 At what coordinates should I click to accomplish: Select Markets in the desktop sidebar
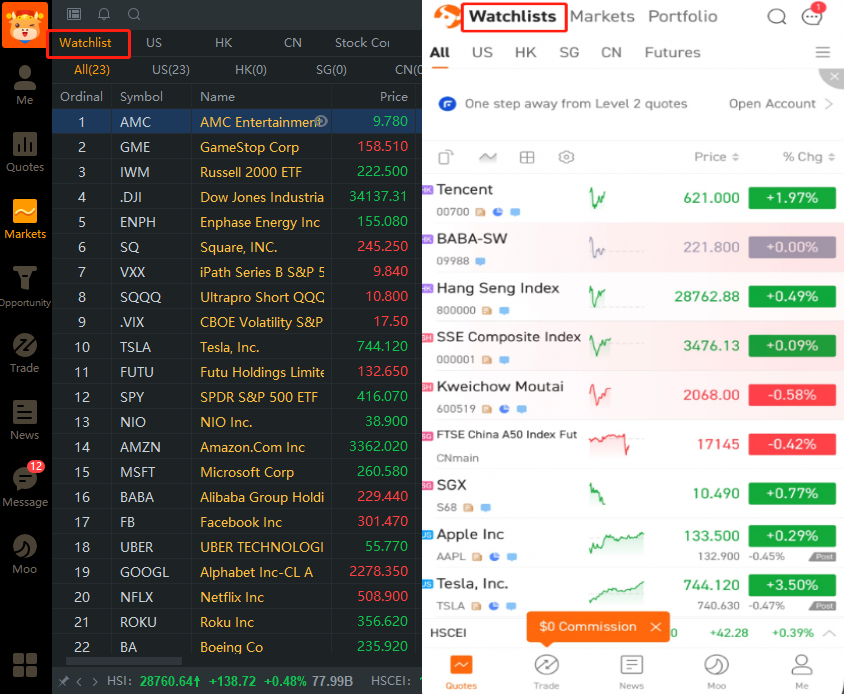click(x=25, y=219)
